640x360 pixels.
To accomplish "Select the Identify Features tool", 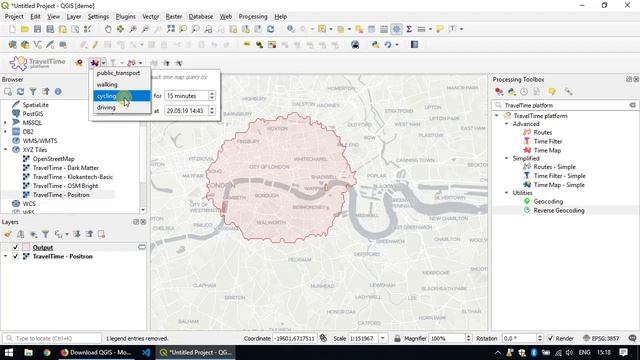I will (x=290, y=29).
